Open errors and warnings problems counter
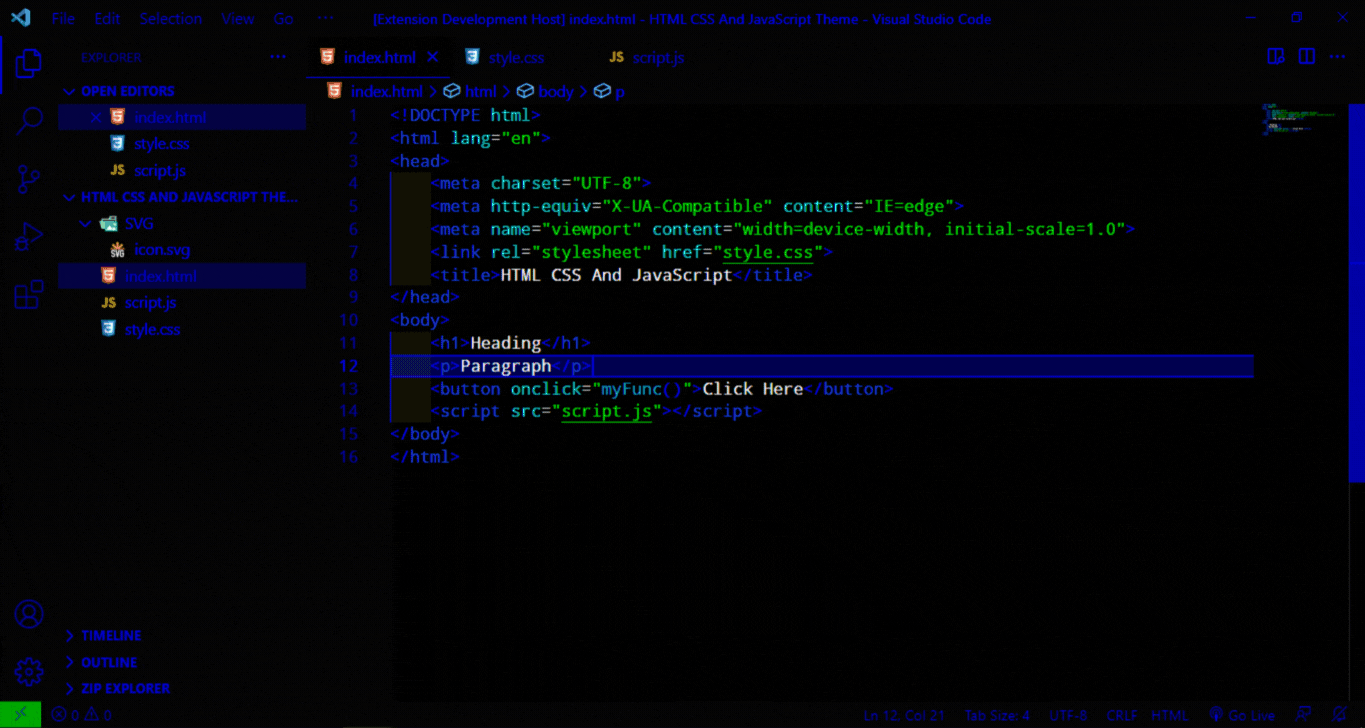 pos(82,715)
